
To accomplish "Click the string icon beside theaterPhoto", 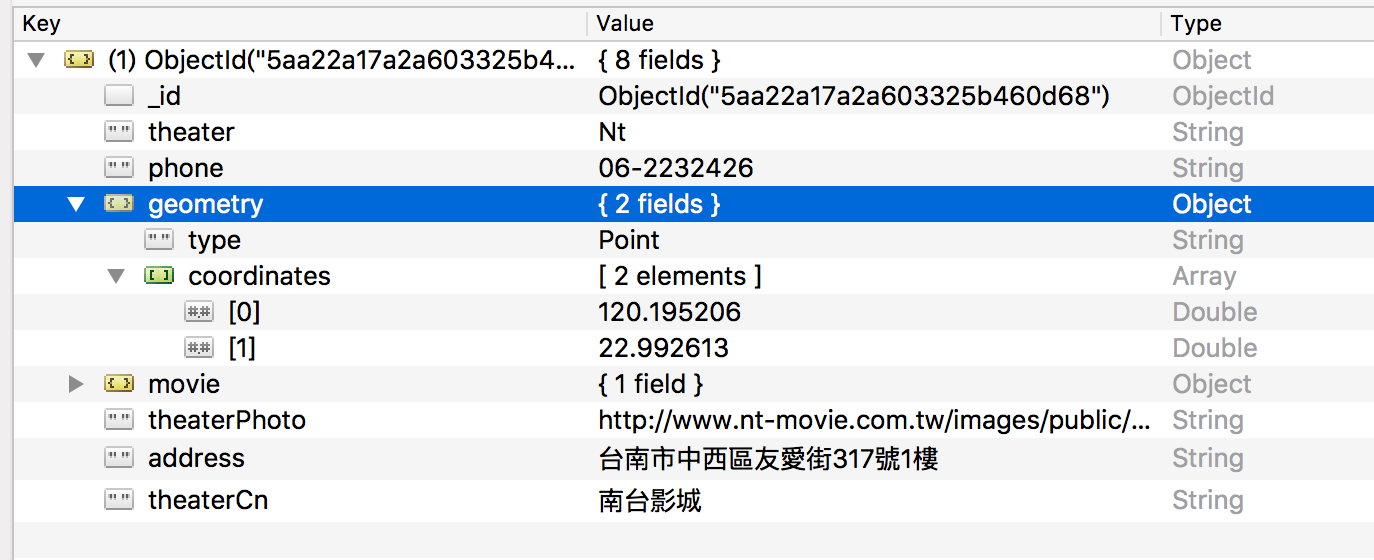I will pyautogui.click(x=119, y=420).
